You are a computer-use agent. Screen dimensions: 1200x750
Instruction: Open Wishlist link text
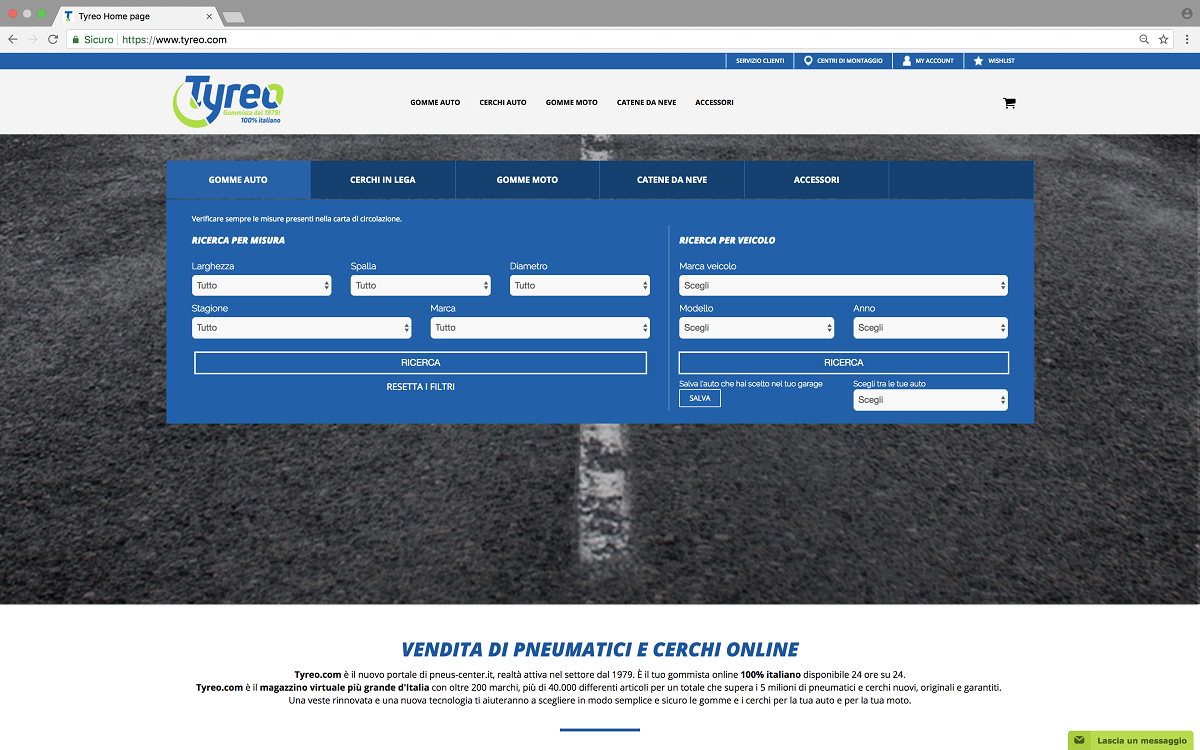point(1001,60)
